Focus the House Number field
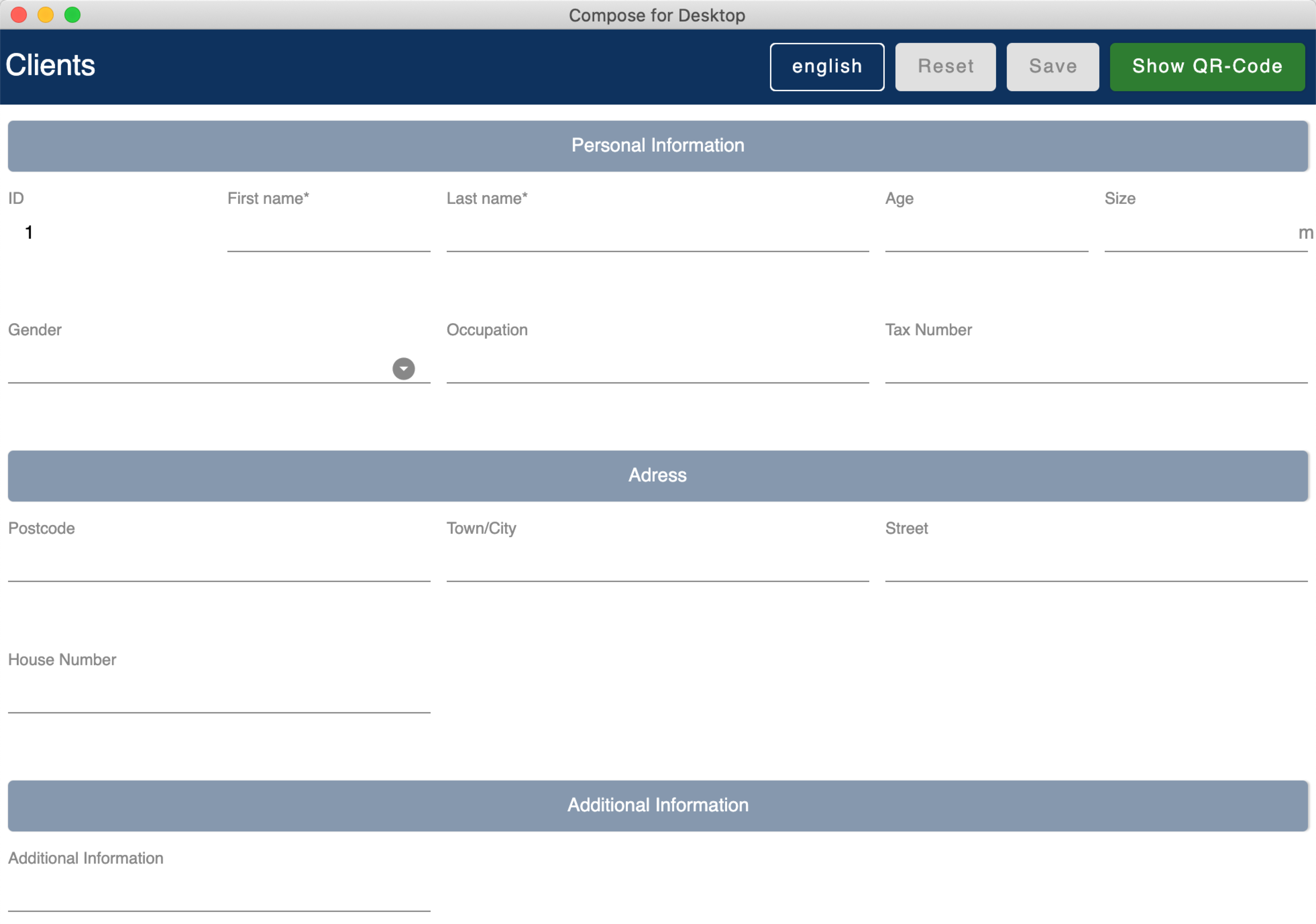1316x924 pixels. (219, 695)
